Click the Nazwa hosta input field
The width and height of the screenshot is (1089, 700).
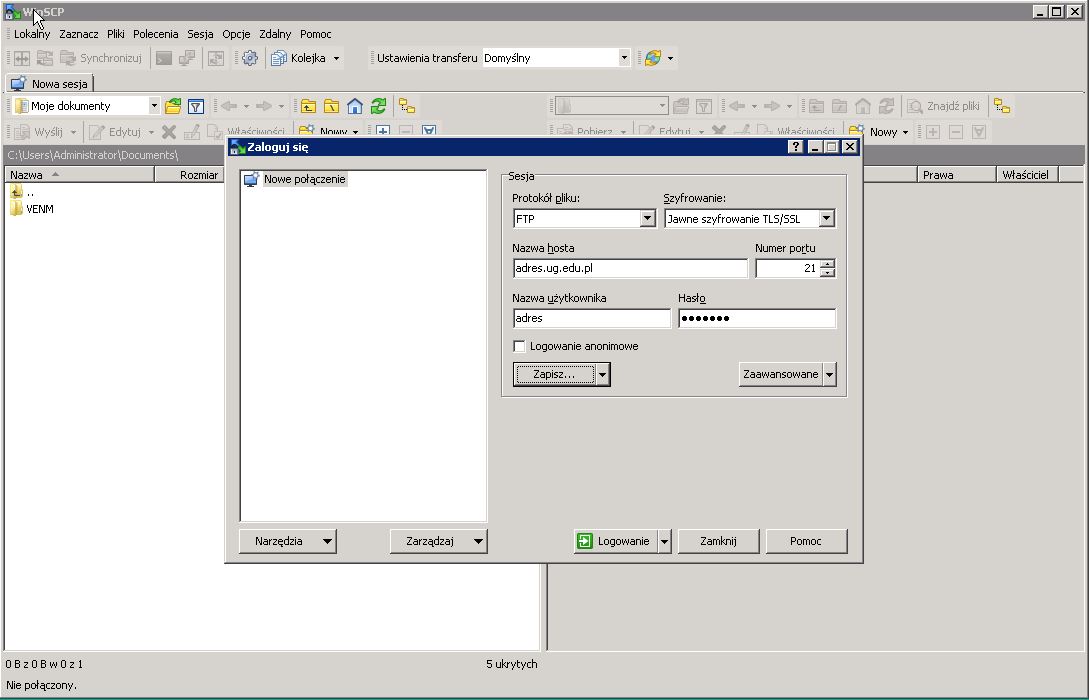630,268
